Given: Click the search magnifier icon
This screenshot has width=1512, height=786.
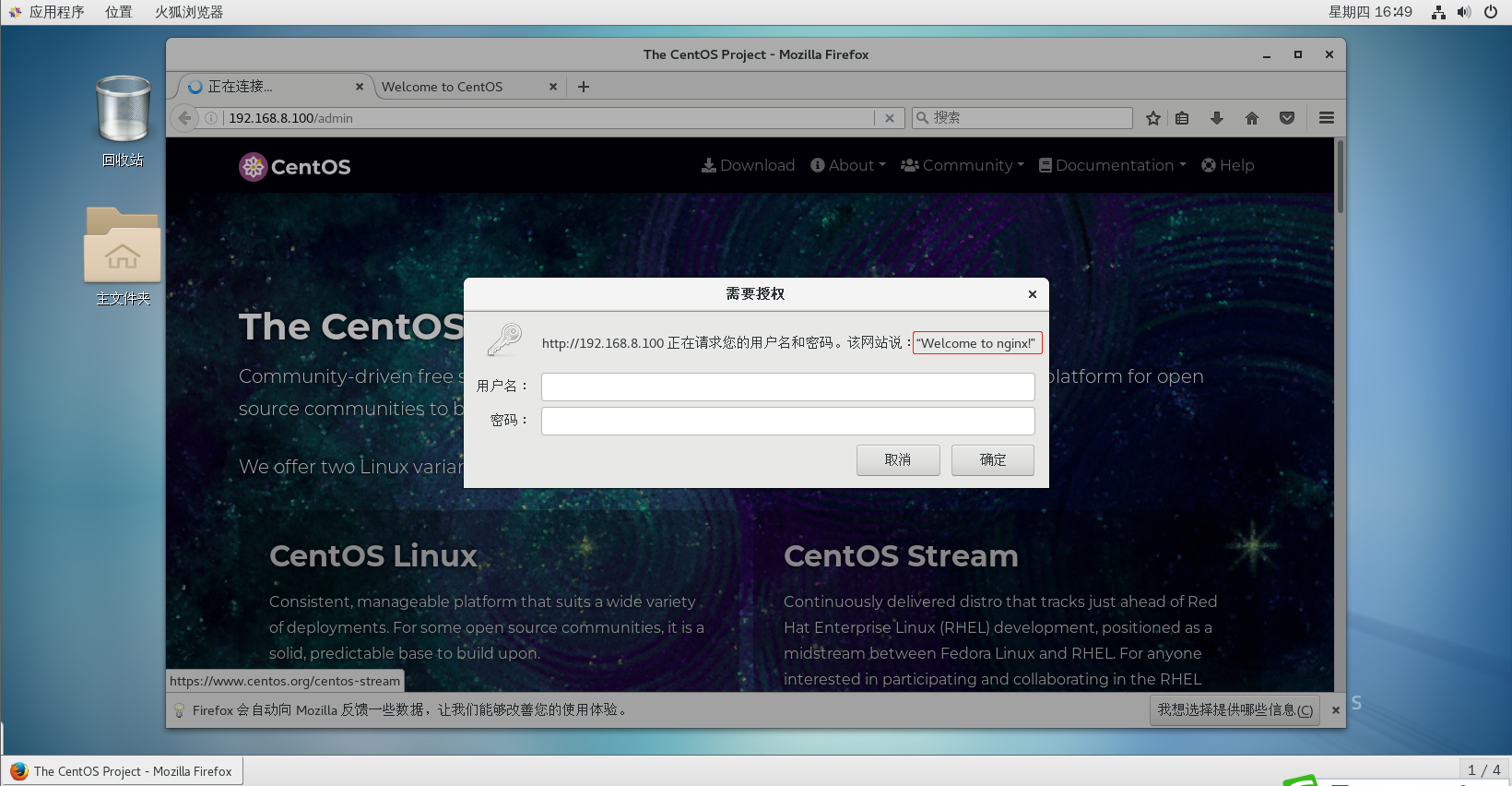Looking at the screenshot, I should [922, 118].
